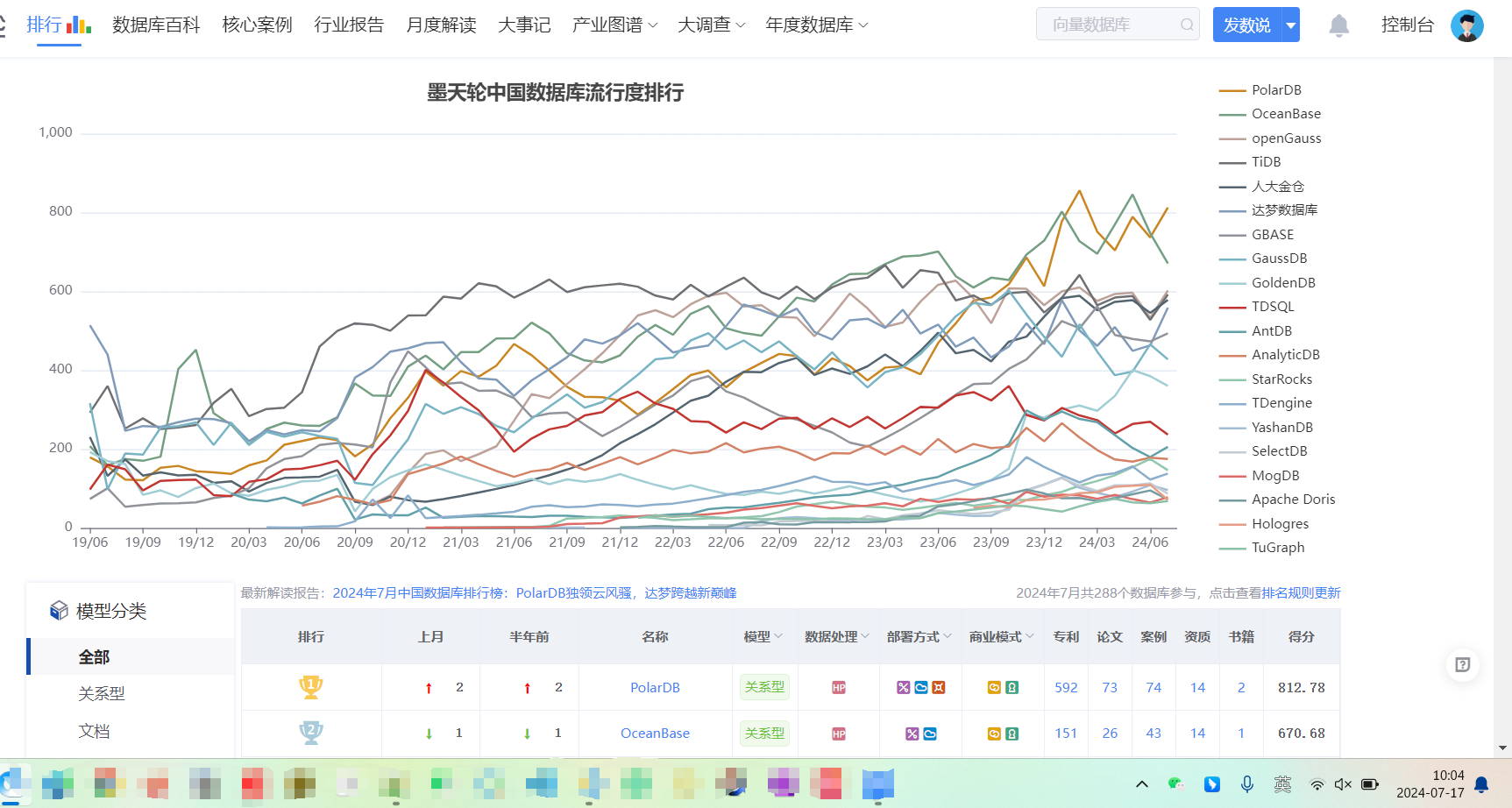Click the TDSQL red legend swatch
Image resolution: width=1512 pixels, height=808 pixels.
(x=1232, y=307)
